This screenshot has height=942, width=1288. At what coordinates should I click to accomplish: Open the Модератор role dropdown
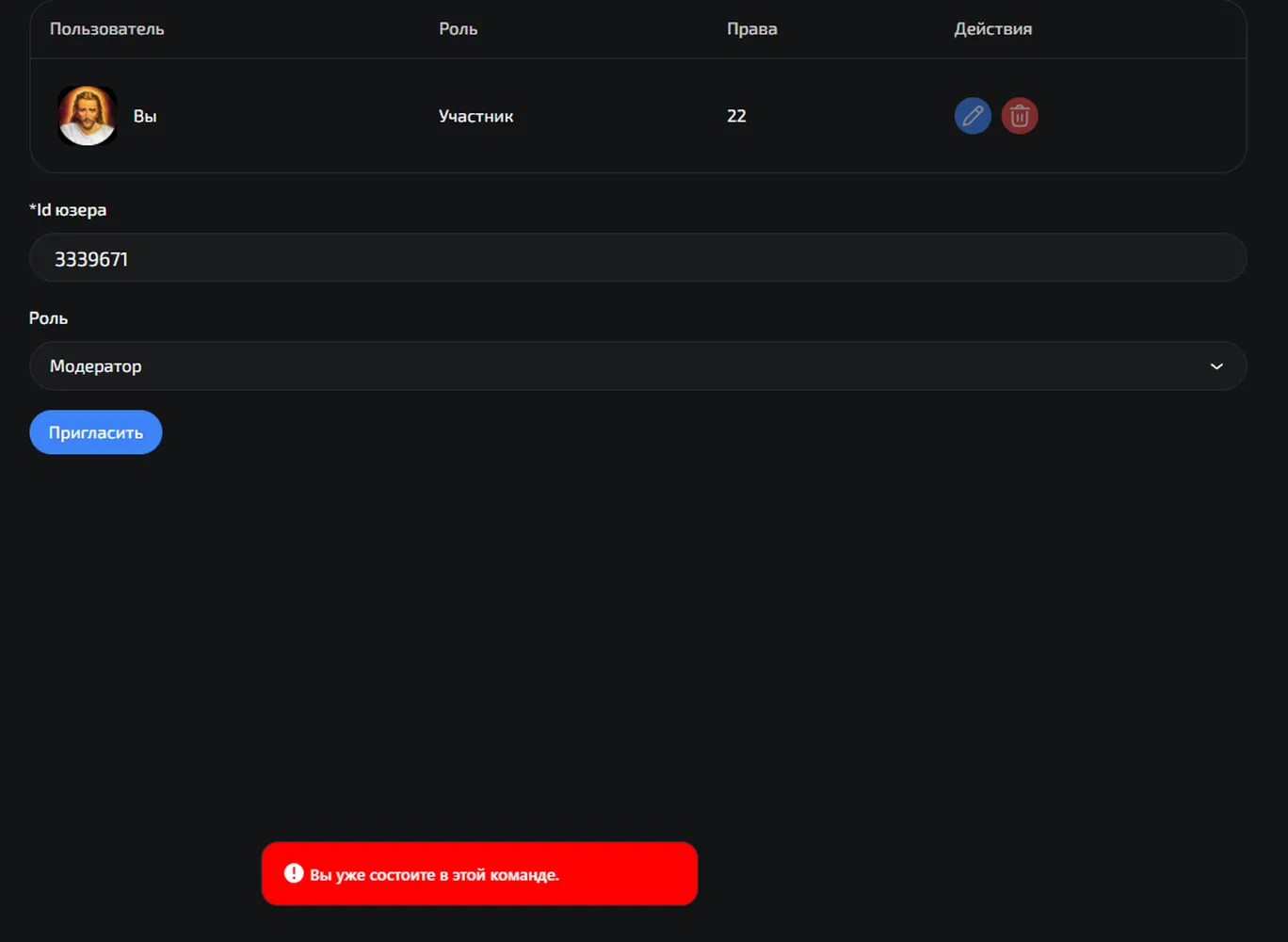(x=638, y=365)
